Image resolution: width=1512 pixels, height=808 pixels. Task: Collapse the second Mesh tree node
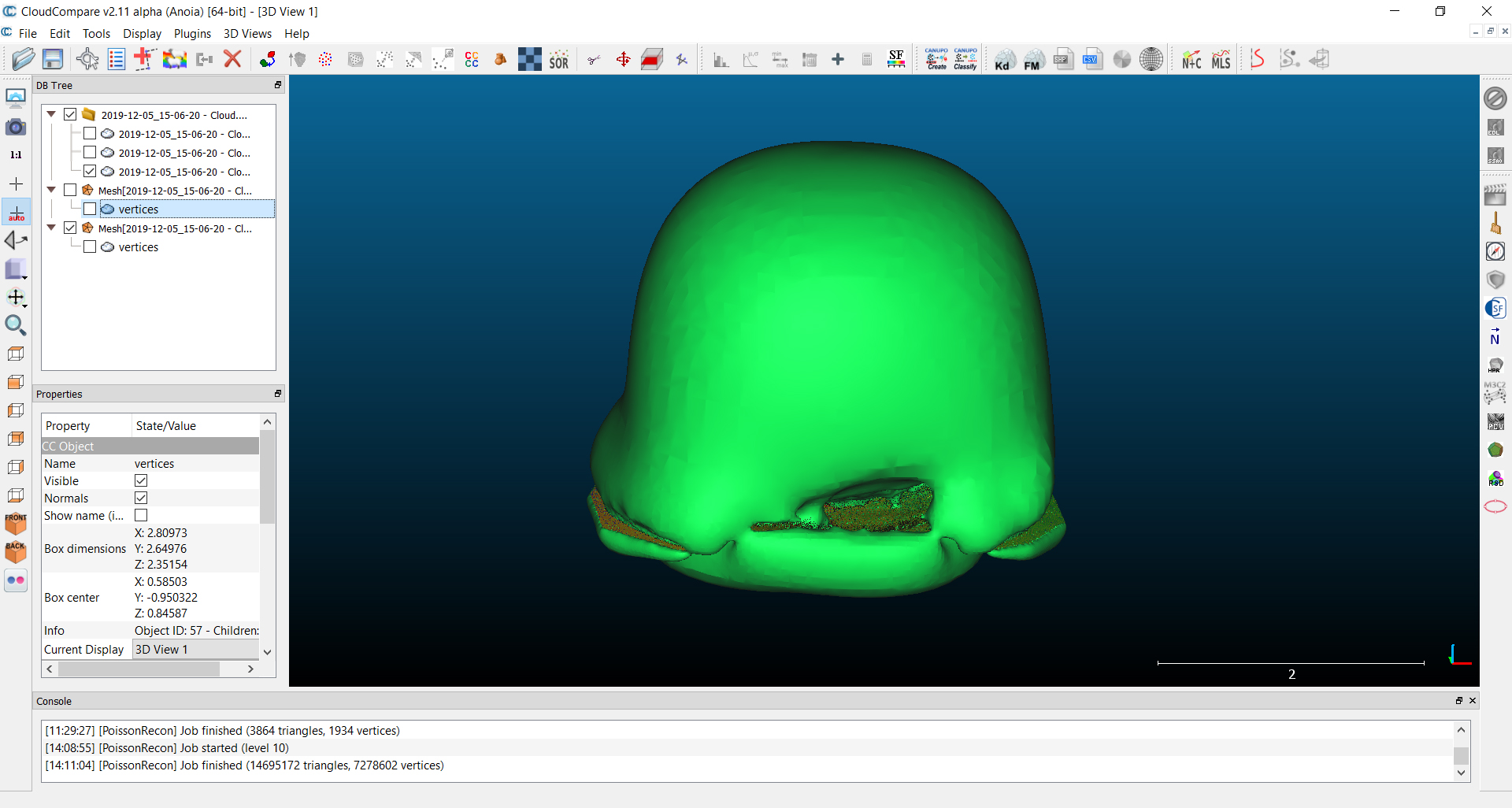click(x=52, y=228)
